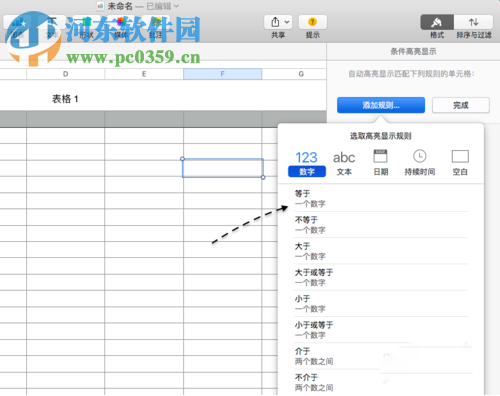Open the Share (共享) toolbar button
The height and width of the screenshot is (396, 500).
click(278, 22)
